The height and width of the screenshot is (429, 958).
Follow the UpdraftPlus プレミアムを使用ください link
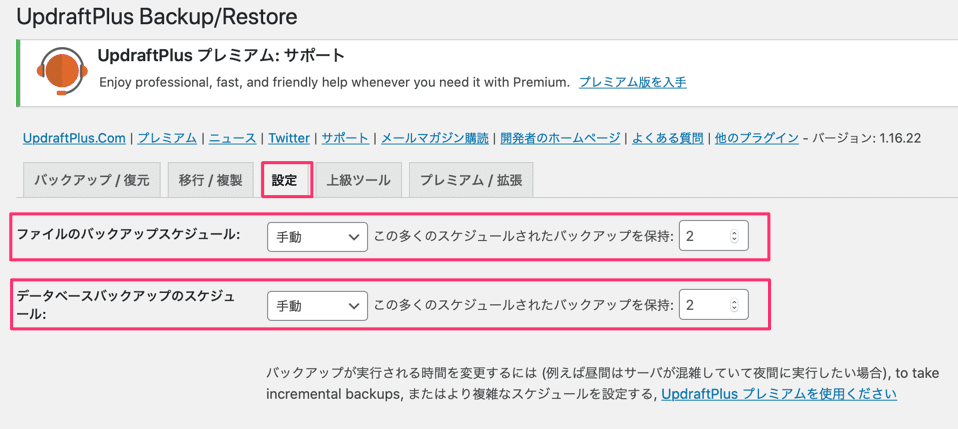[778, 394]
